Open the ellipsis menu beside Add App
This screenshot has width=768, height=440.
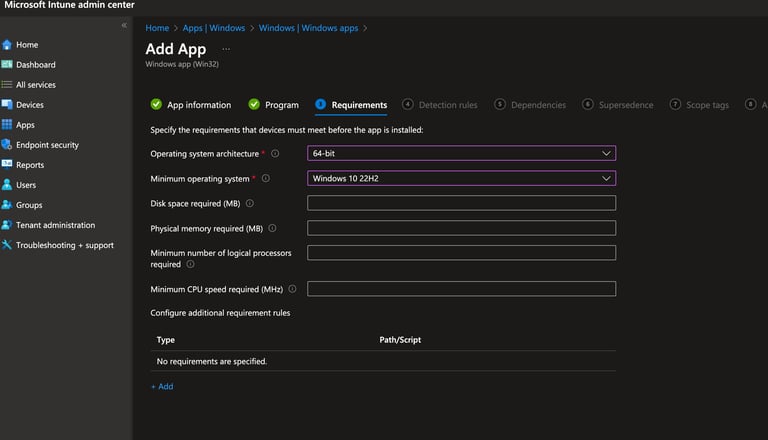coord(226,49)
